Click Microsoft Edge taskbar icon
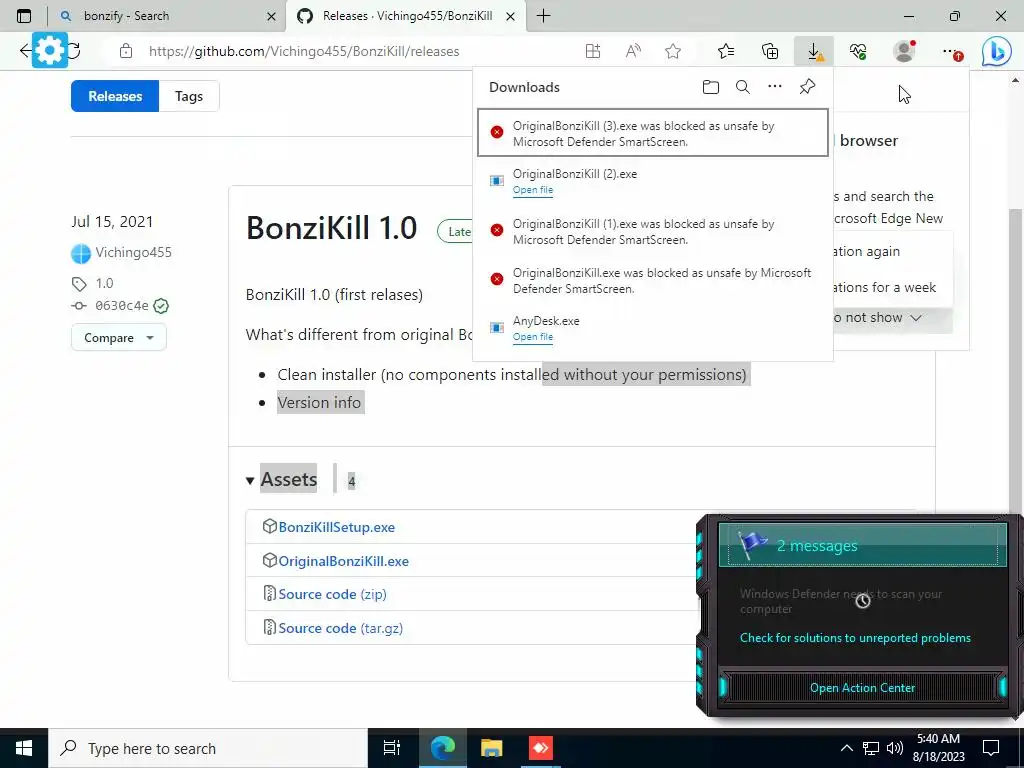This screenshot has height=768, width=1024. (442, 748)
